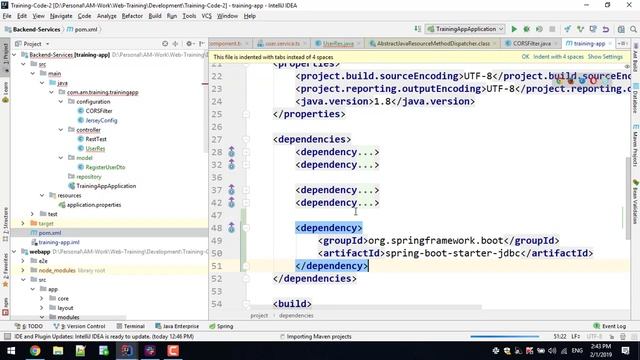Click the gutter icon on line 28

[x=231, y=152]
